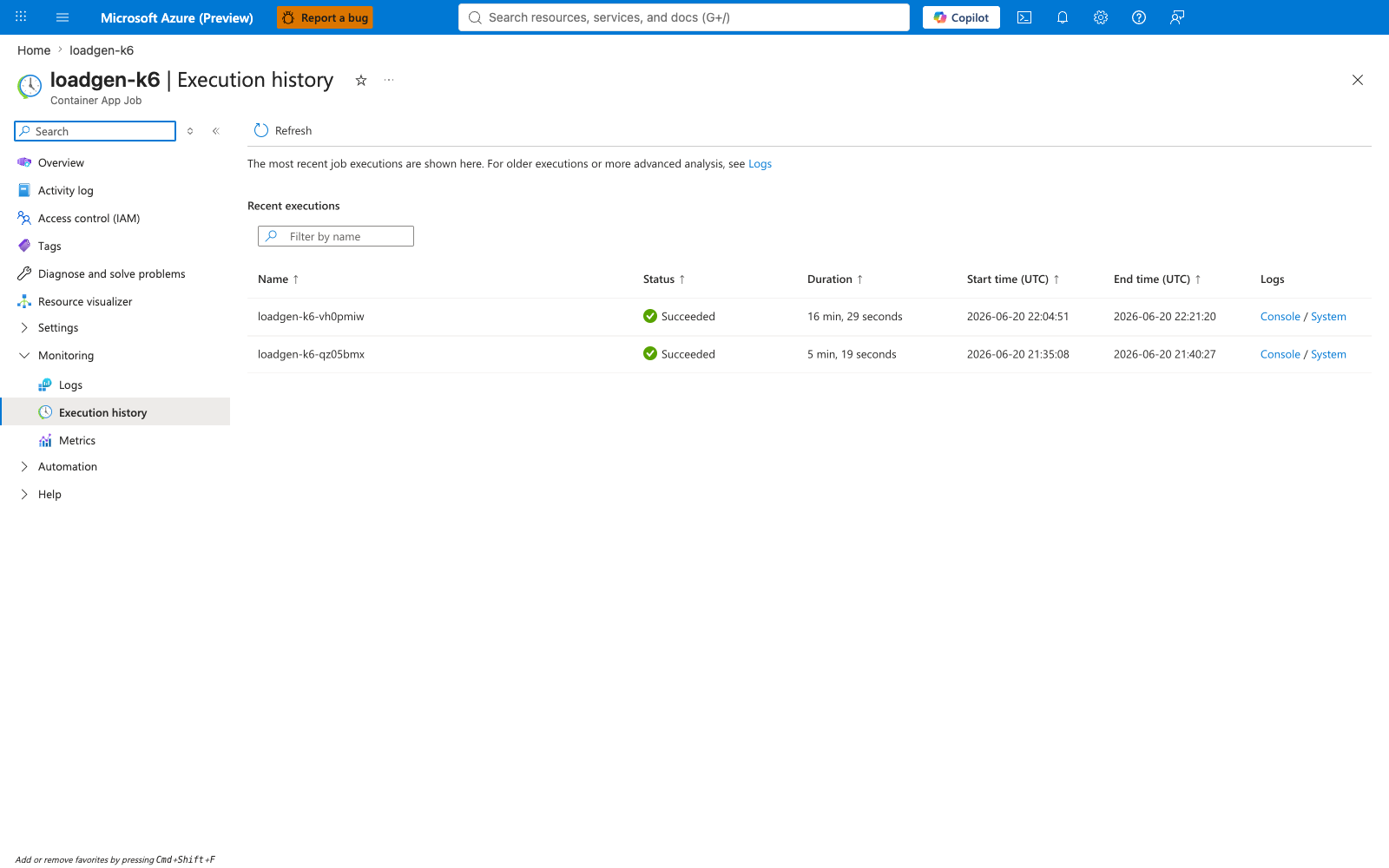Select Execution history in sidebar

[116, 412]
